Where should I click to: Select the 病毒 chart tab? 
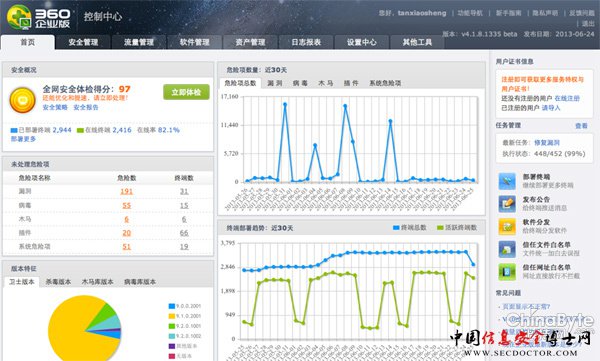pos(300,83)
